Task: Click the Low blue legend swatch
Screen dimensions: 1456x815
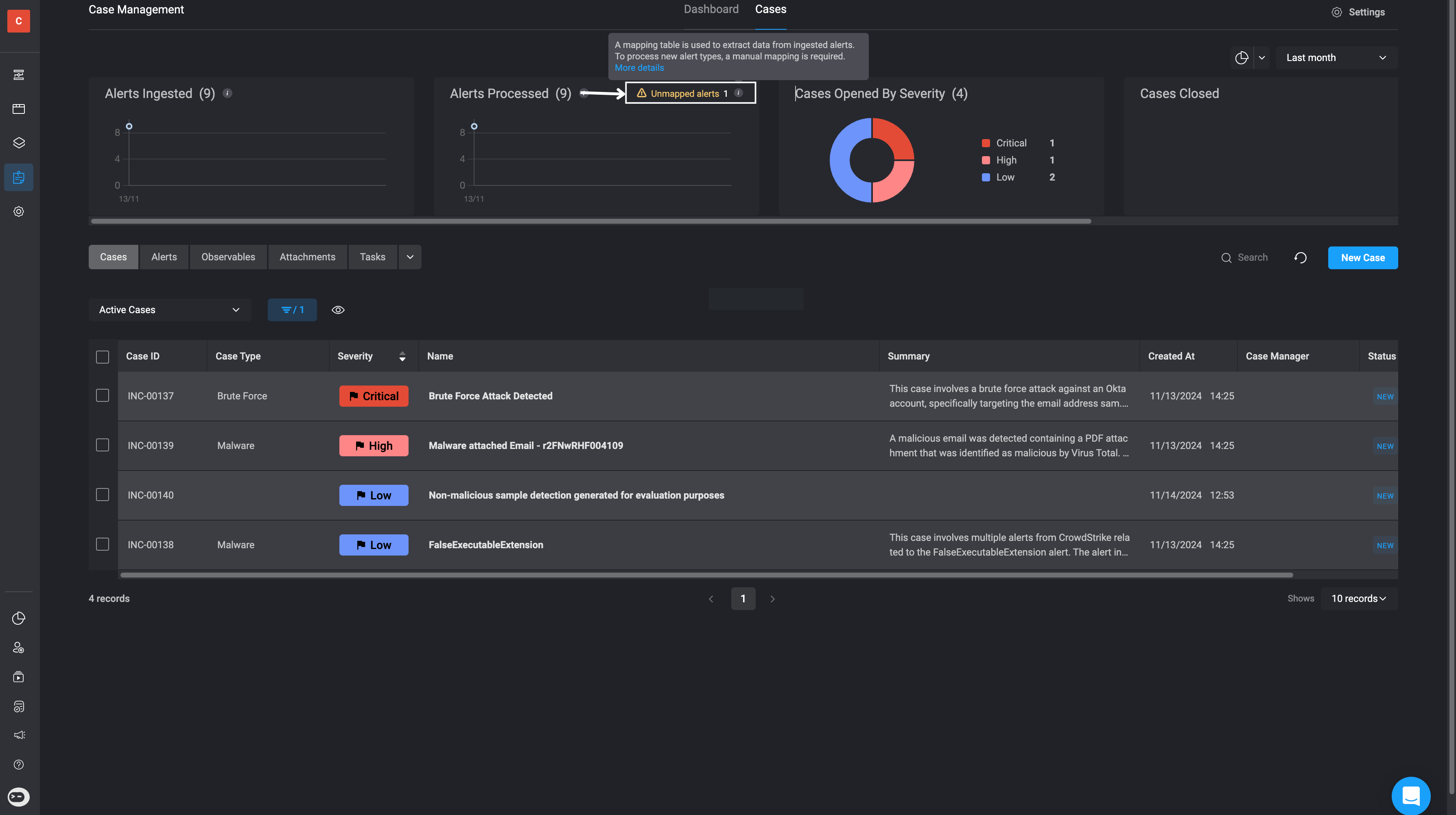Action: click(x=986, y=177)
